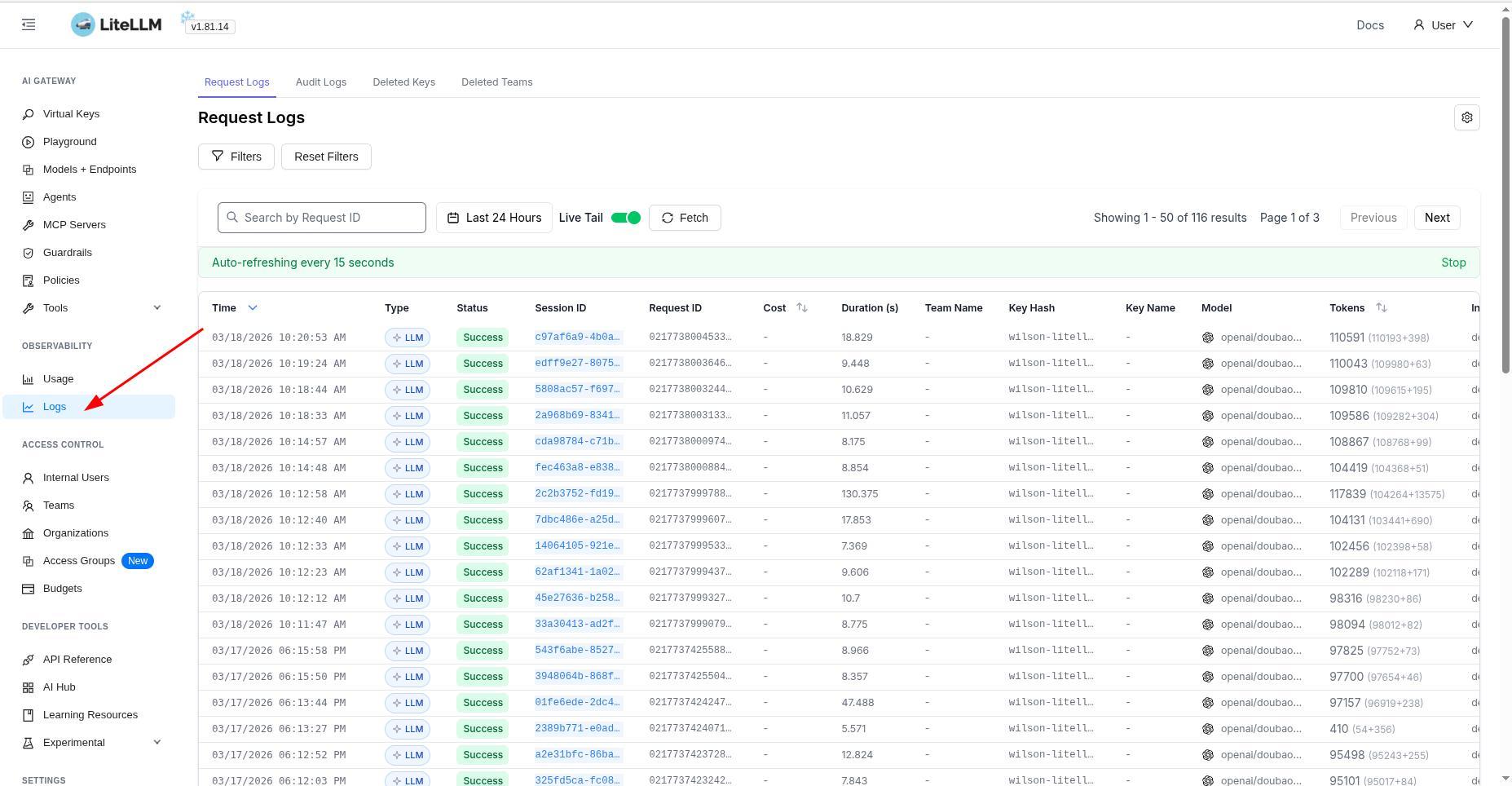This screenshot has height=786, width=1512.
Task: Open the User account dropdown
Action: coord(1444,24)
